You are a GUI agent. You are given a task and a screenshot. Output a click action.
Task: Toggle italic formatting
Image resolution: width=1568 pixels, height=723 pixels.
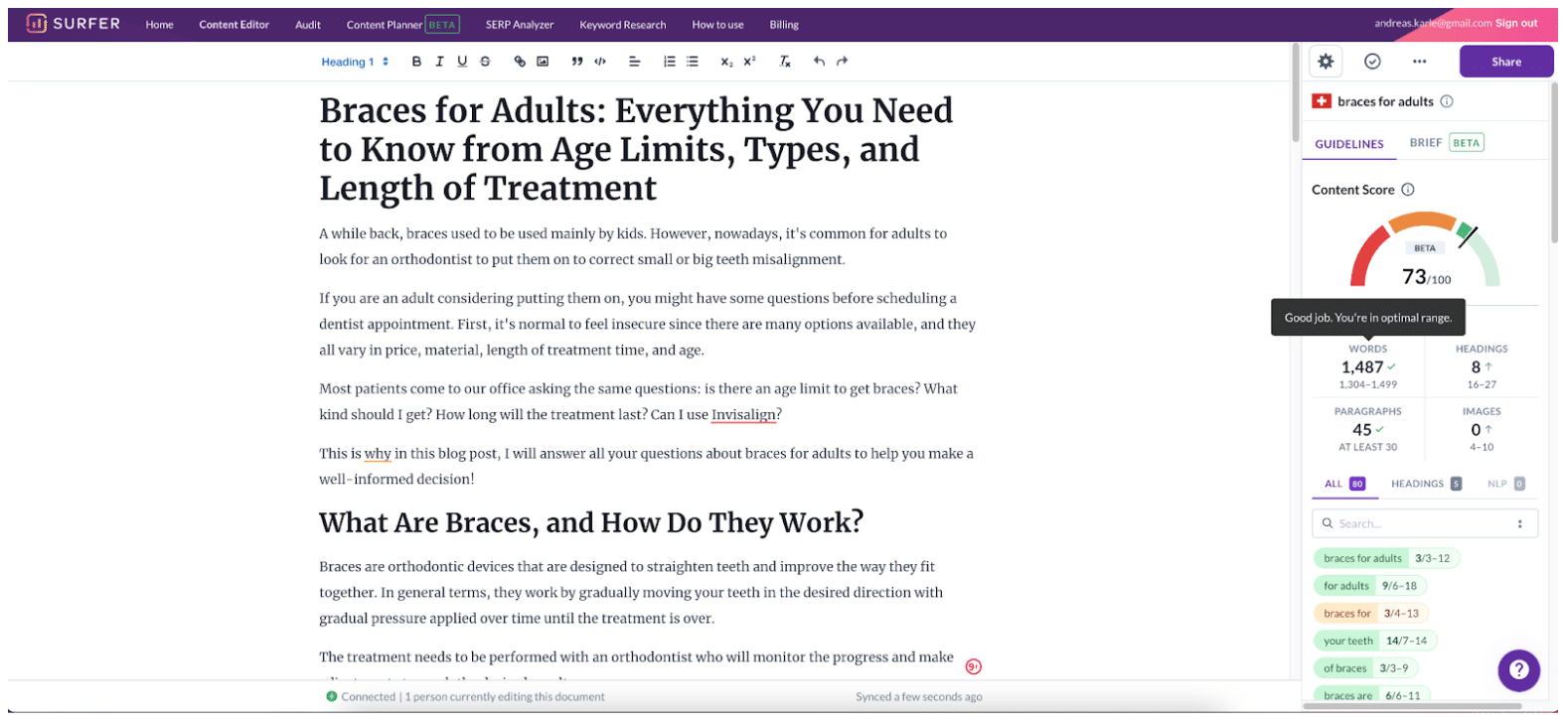click(x=439, y=62)
